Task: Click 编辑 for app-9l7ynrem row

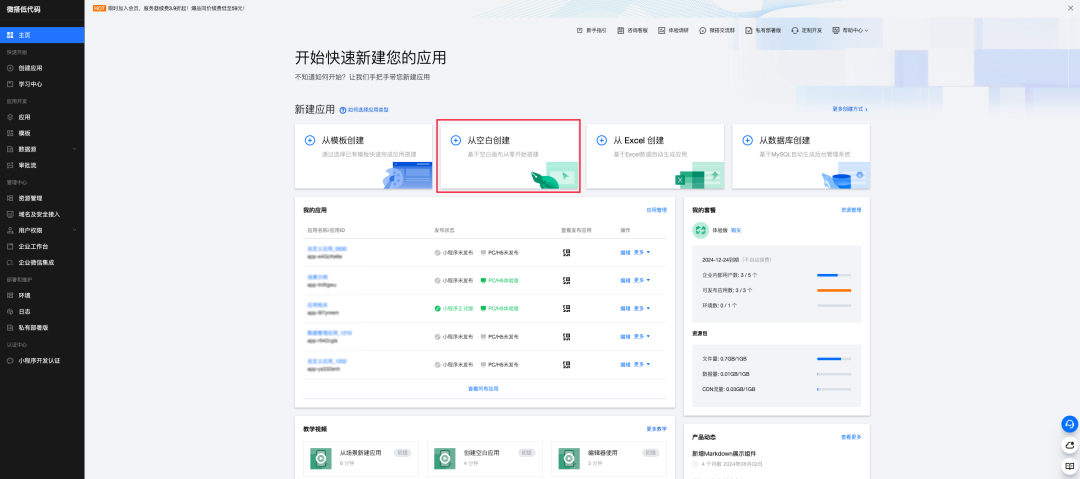Action: 625,308
